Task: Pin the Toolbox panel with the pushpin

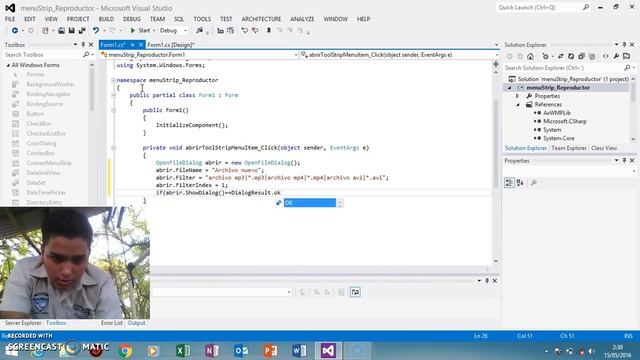Action: point(83,44)
